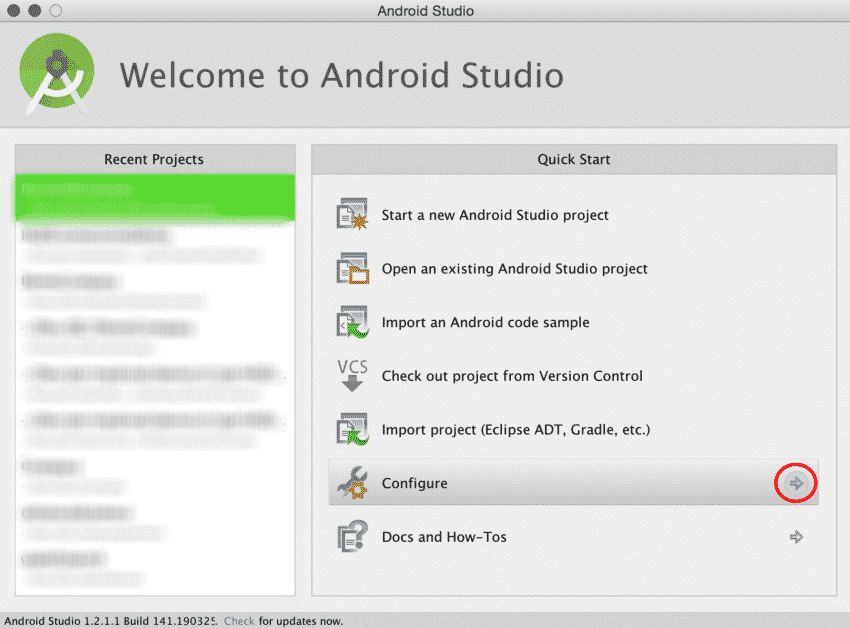This screenshot has width=850, height=628.
Task: Choose "Open an existing Android Studio project" label
Action: pyautogui.click(x=514, y=269)
